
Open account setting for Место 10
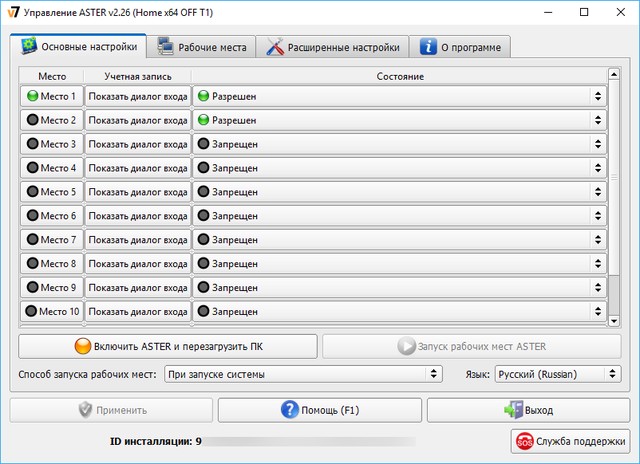click(x=138, y=311)
